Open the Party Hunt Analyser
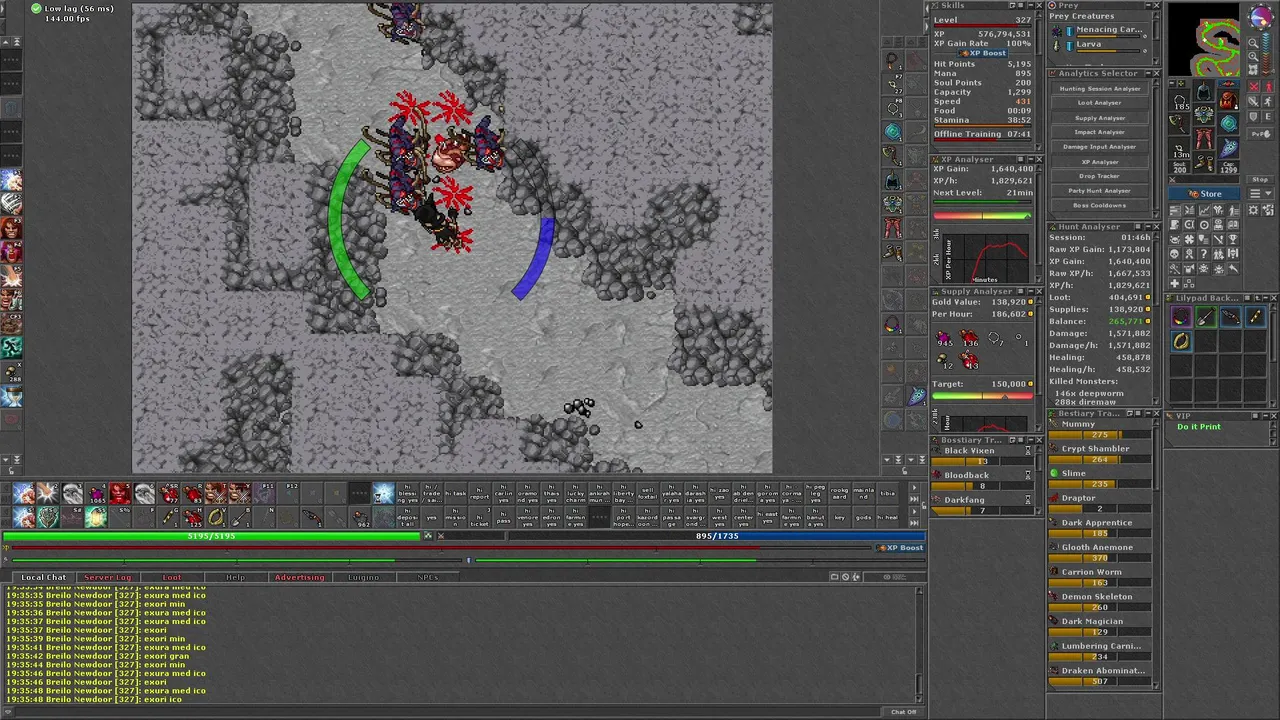This screenshot has height=720, width=1280. pyautogui.click(x=1100, y=190)
